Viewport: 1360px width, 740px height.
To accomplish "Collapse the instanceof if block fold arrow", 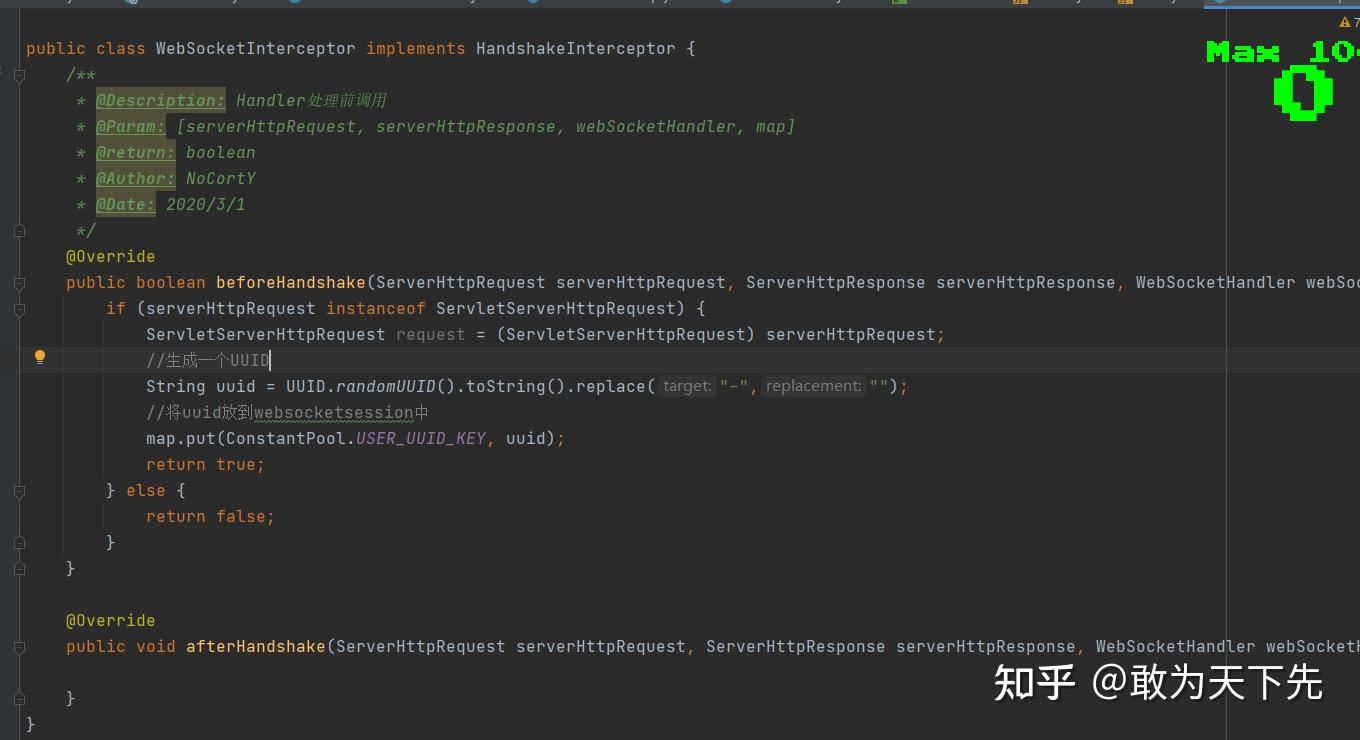I will (19, 309).
